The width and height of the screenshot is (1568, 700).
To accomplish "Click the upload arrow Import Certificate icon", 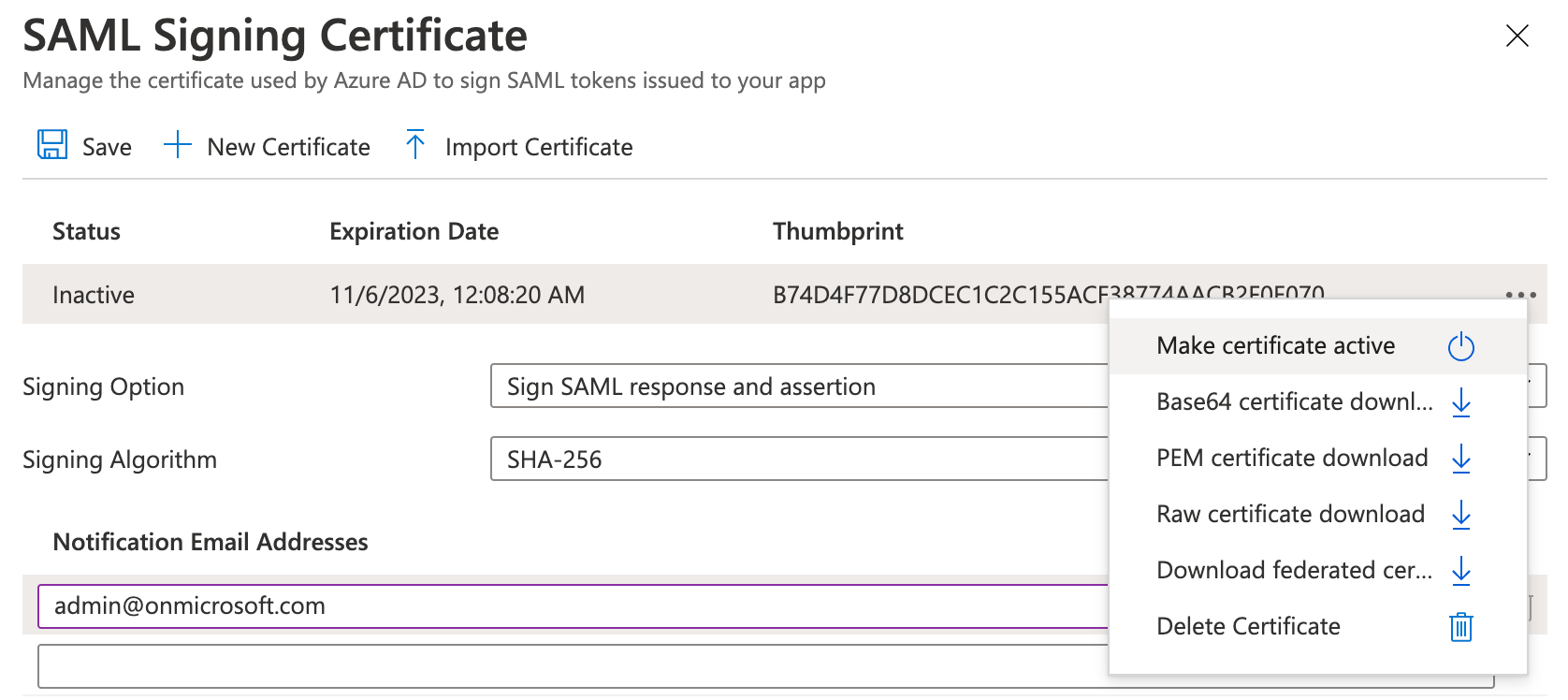I will 415,145.
